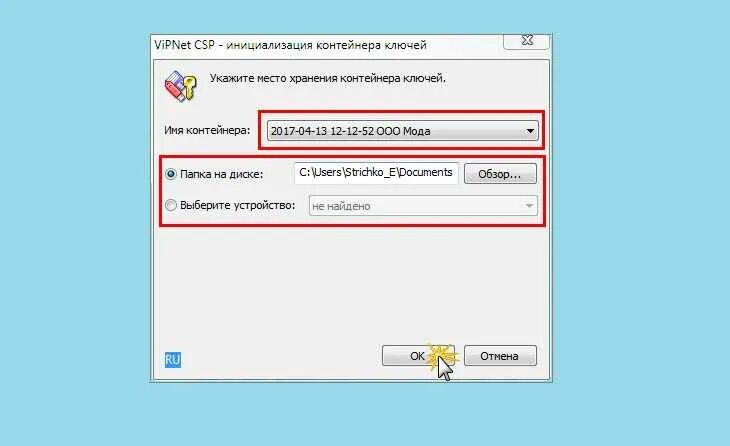
Task: Click the key and USB token icon
Action: click(181, 86)
